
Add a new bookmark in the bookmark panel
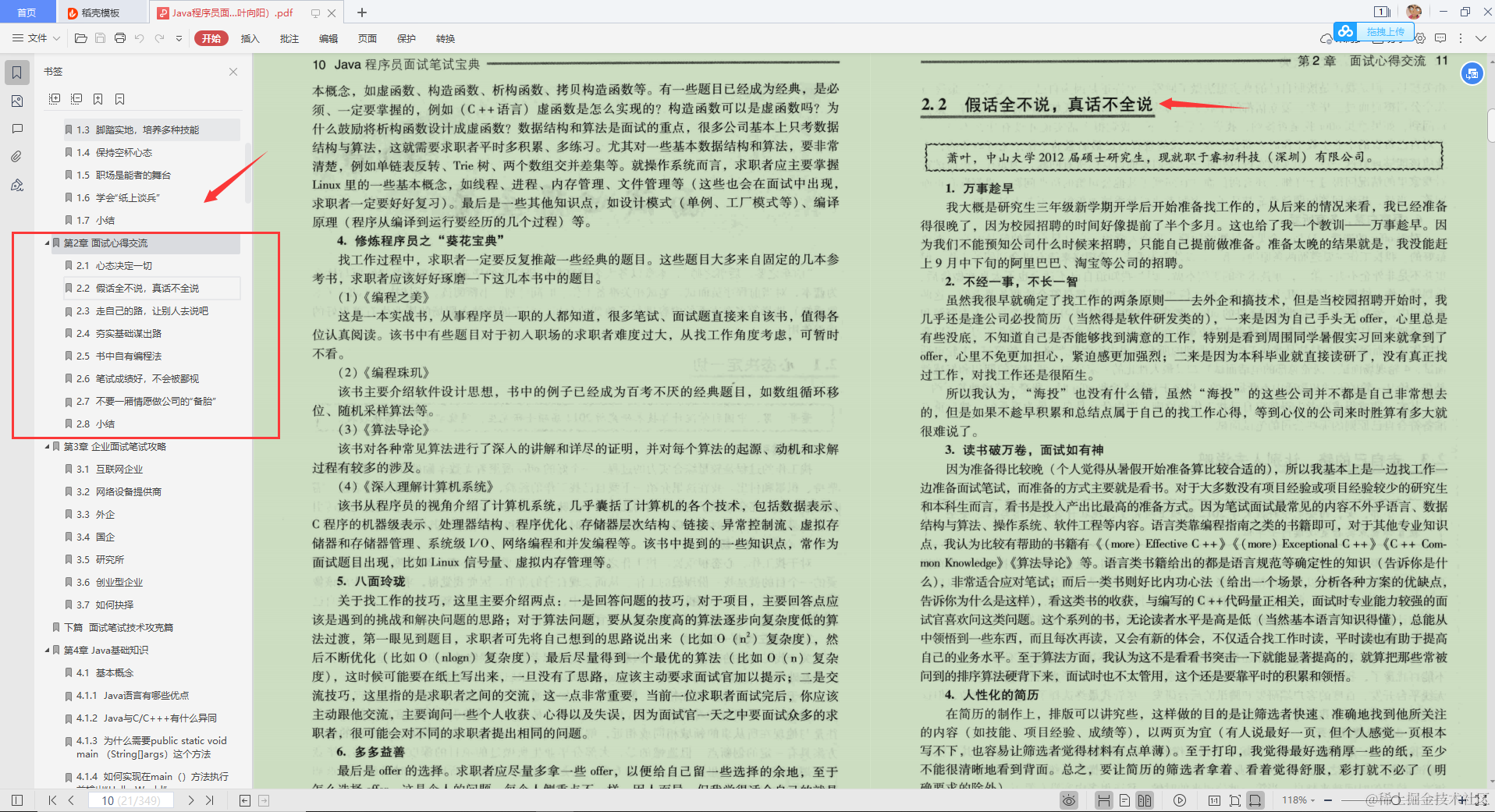[x=98, y=99]
